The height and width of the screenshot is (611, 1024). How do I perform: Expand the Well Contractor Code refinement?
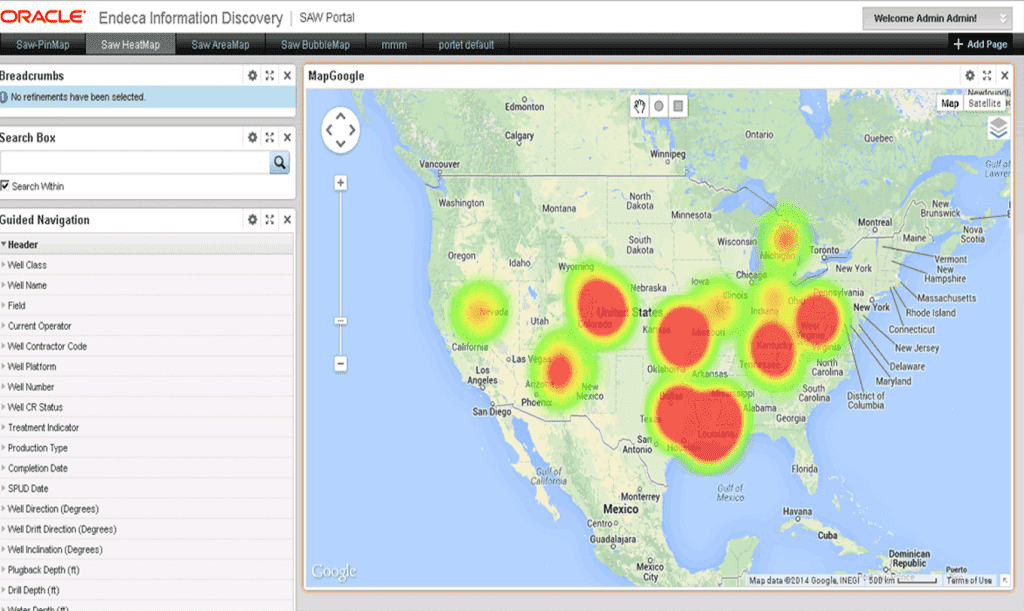point(4,346)
